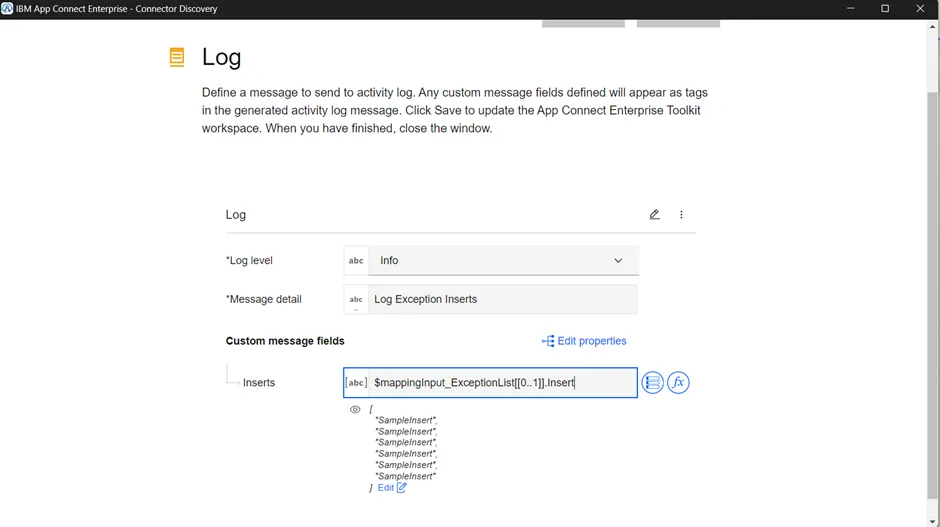The width and height of the screenshot is (940, 527).
Task: Click the pencil edit icon beside Log
Action: (x=654, y=215)
